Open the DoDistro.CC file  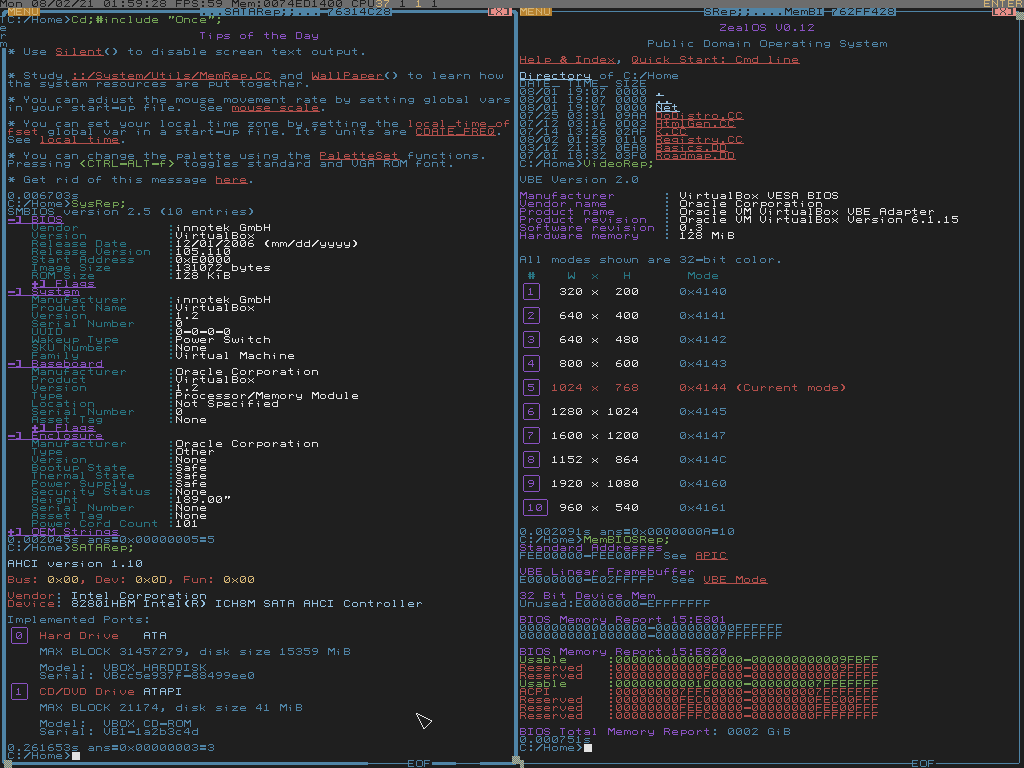tap(699, 116)
